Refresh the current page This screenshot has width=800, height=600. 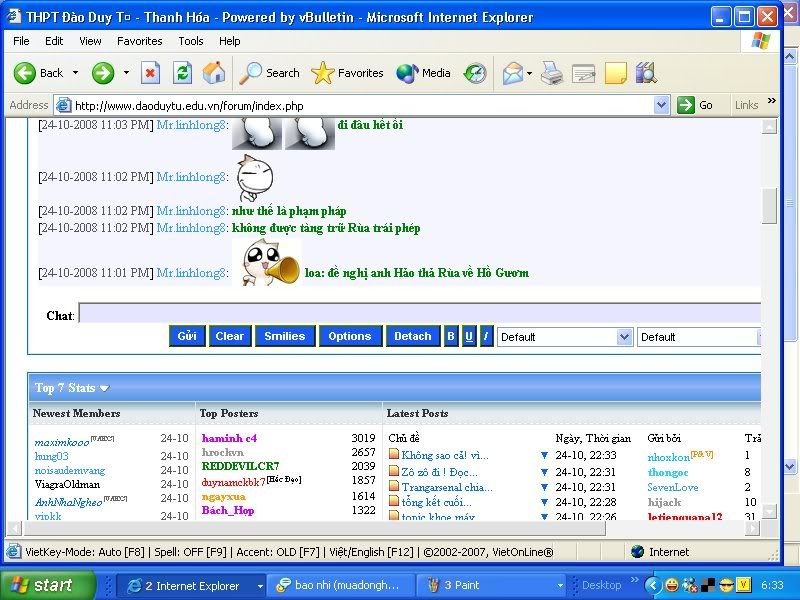[182, 73]
